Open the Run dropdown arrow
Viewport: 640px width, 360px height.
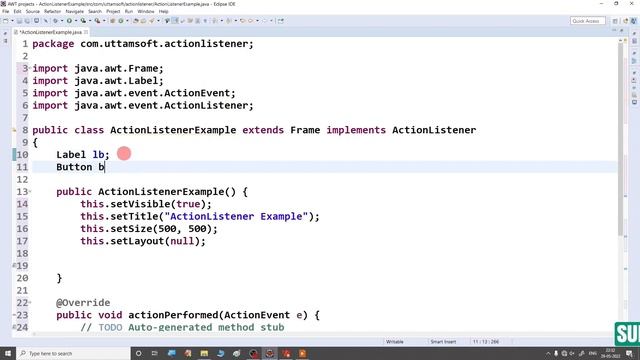(x=76, y=21)
